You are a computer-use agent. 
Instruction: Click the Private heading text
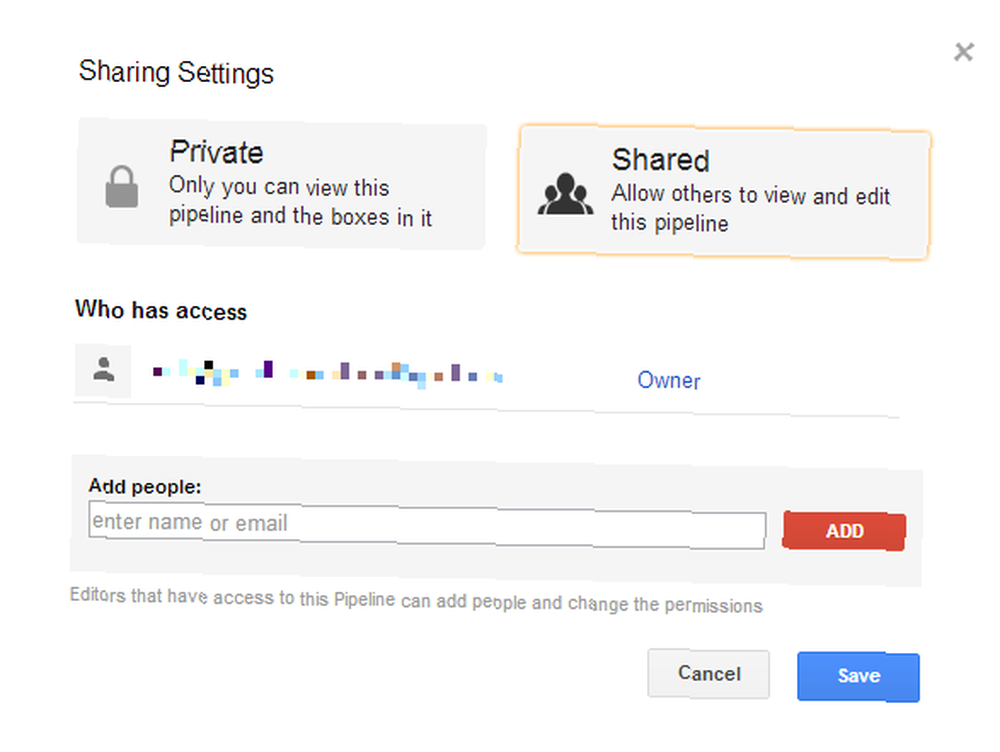coord(216,152)
